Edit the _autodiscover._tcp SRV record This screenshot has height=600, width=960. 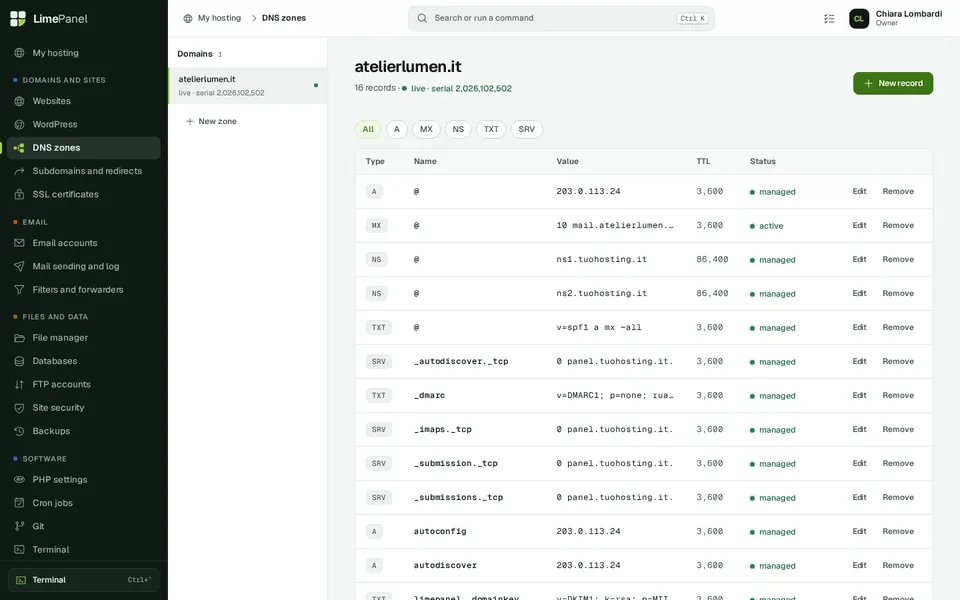(x=859, y=361)
